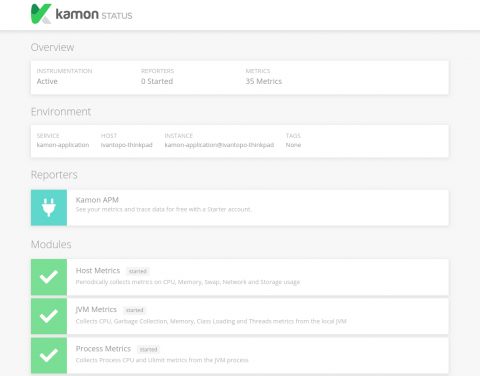Click the Kamon logo icon
This screenshot has height=376, width=480.
pos(41,14)
